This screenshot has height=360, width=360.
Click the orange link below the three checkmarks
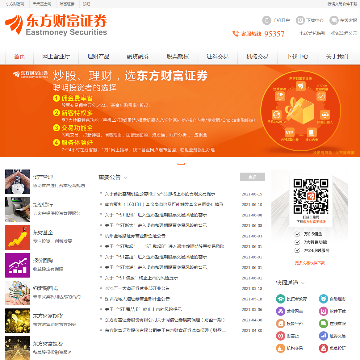(310, 263)
